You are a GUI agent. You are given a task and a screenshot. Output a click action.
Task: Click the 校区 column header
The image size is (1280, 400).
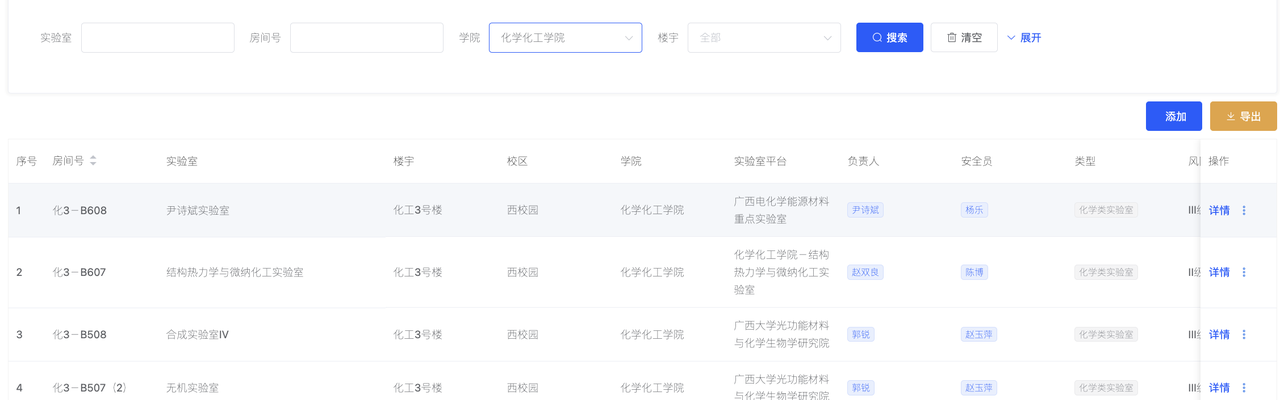pos(518,161)
